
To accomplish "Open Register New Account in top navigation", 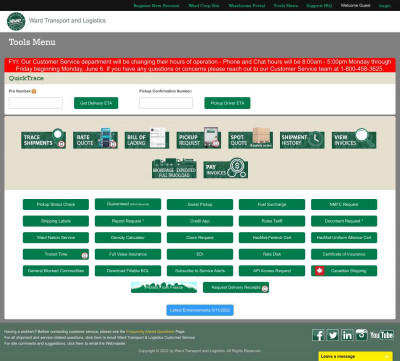I will [x=156, y=6].
